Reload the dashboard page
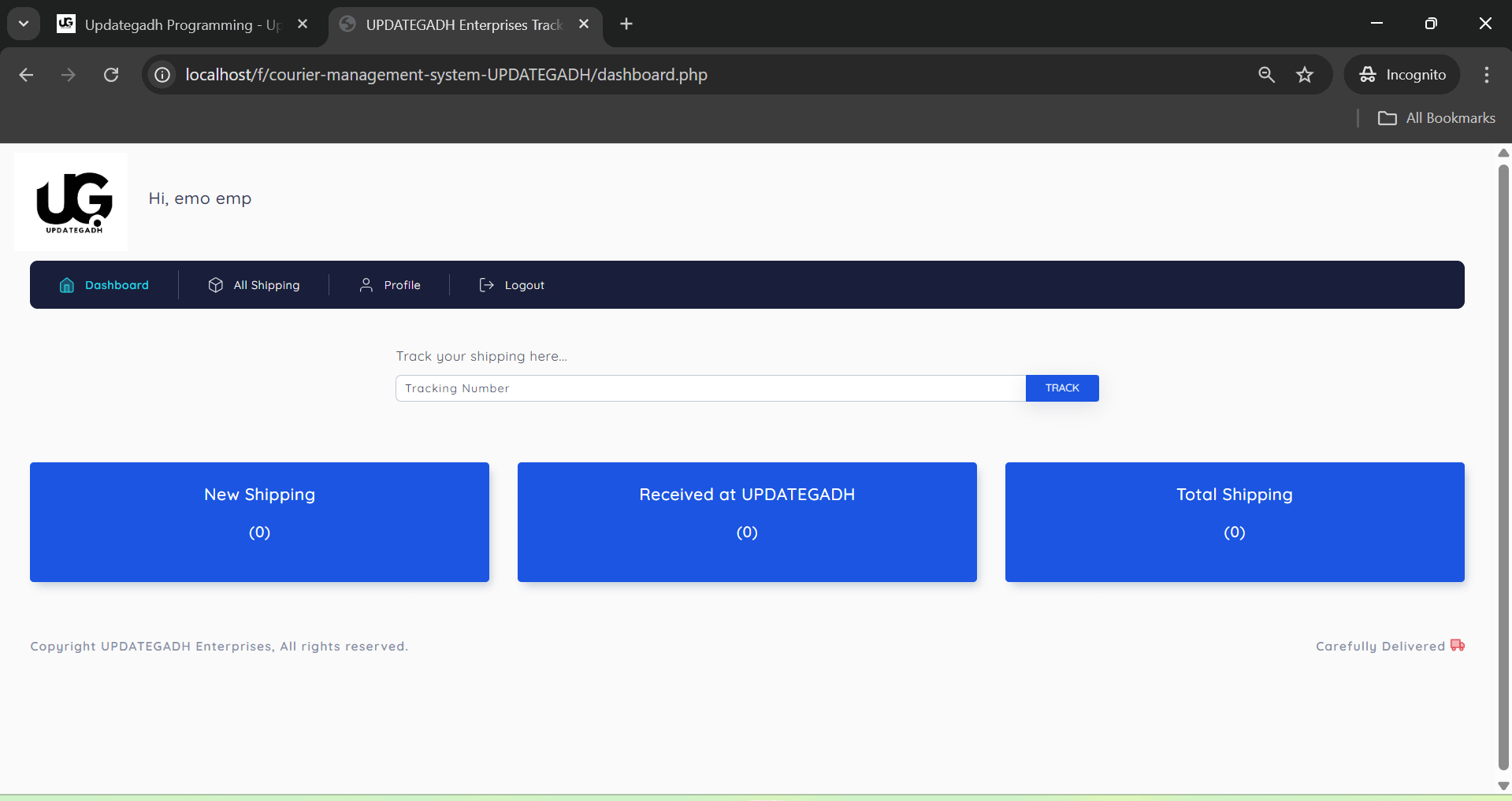This screenshot has width=1512, height=801. [111, 74]
